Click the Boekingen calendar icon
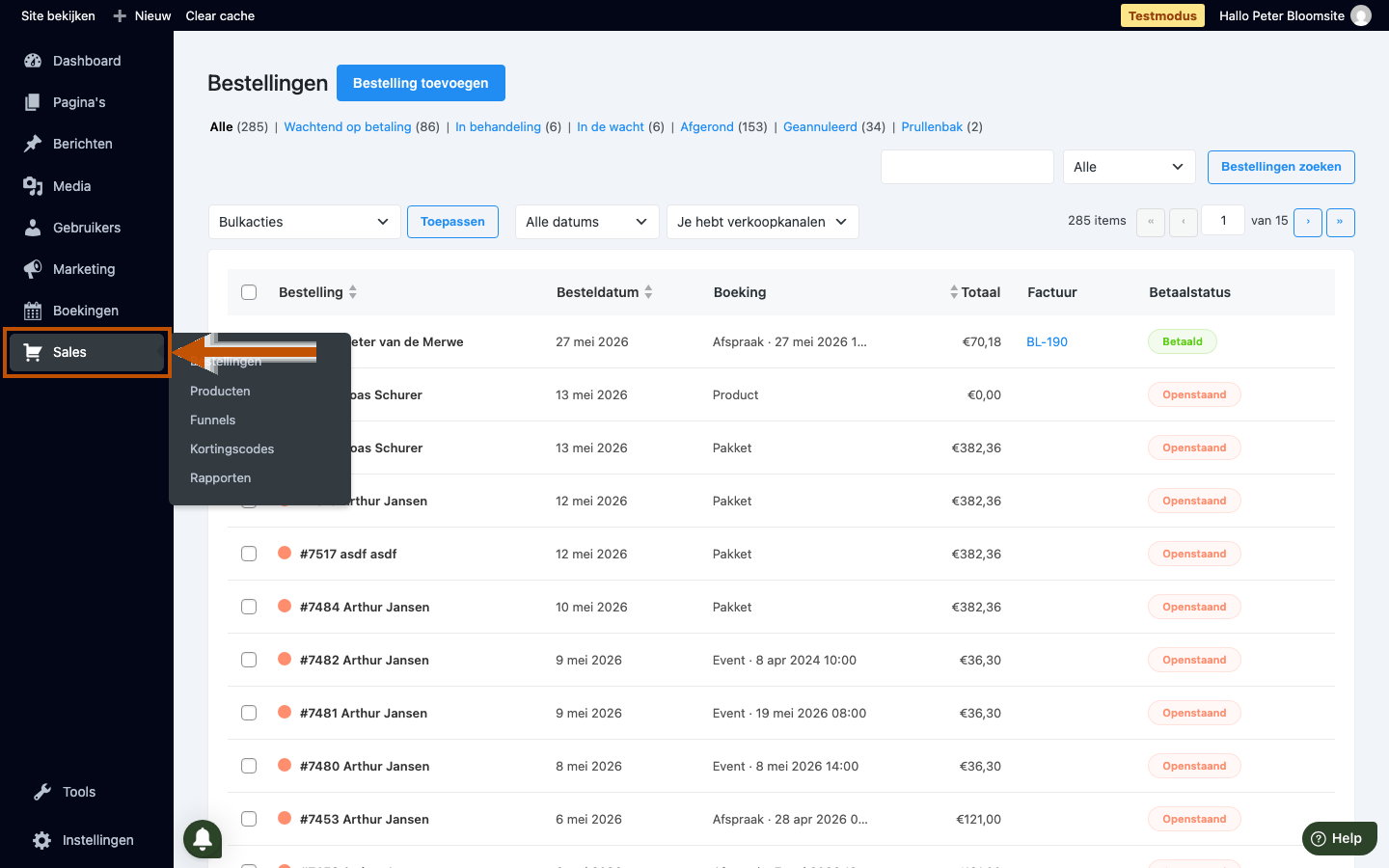The height and width of the screenshot is (868, 1389). [x=33, y=311]
